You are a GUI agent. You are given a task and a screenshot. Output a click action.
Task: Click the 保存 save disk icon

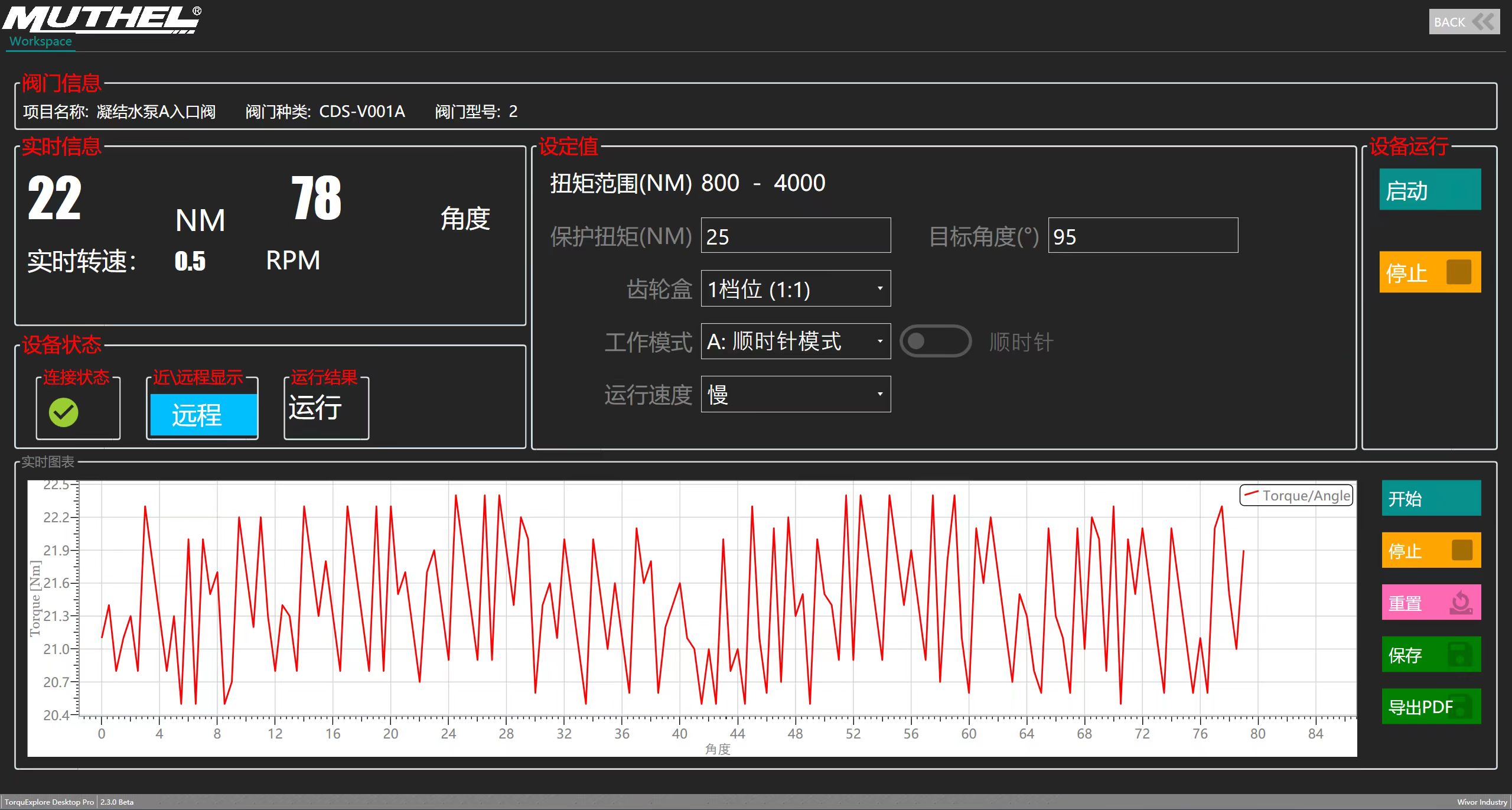1460,655
